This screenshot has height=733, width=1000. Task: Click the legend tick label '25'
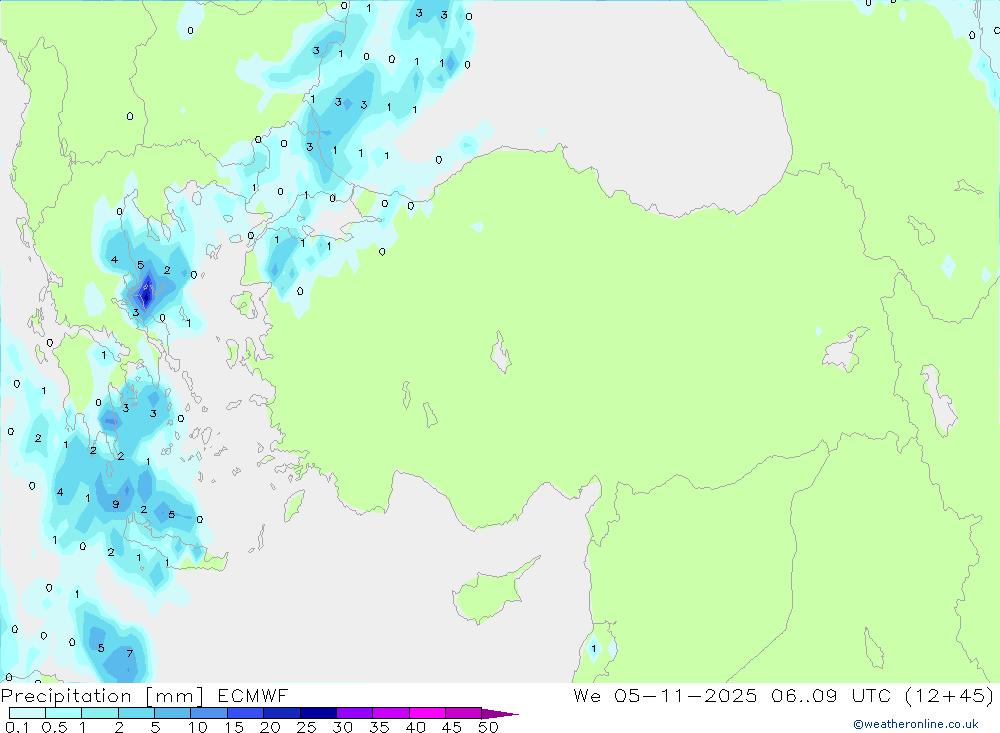point(307,727)
